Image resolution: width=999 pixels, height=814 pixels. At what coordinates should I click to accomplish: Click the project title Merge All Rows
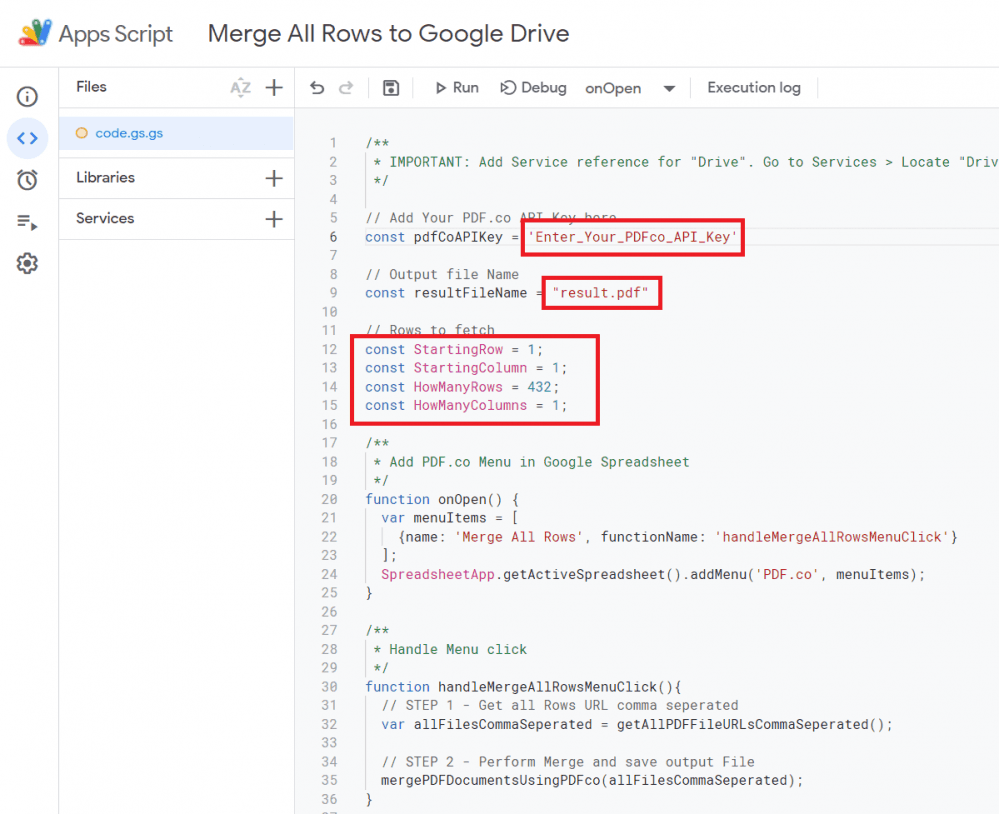pyautogui.click(x=388, y=33)
